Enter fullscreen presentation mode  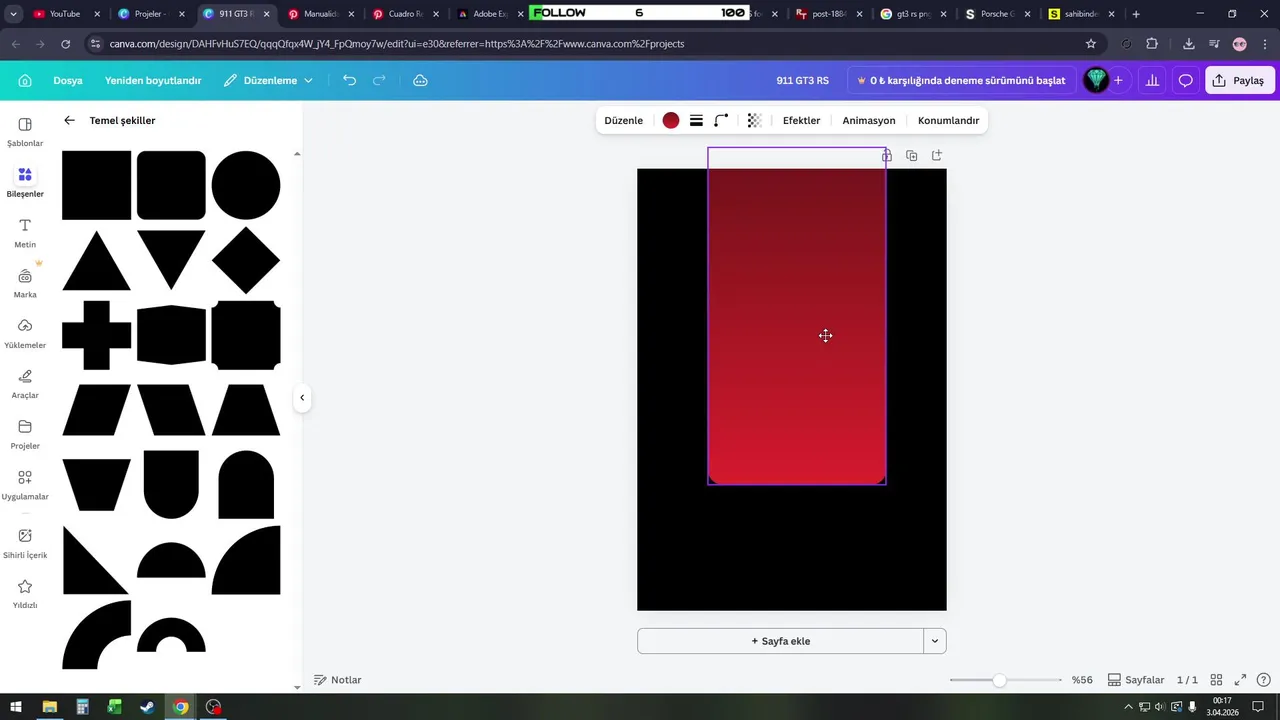pos(1240,680)
